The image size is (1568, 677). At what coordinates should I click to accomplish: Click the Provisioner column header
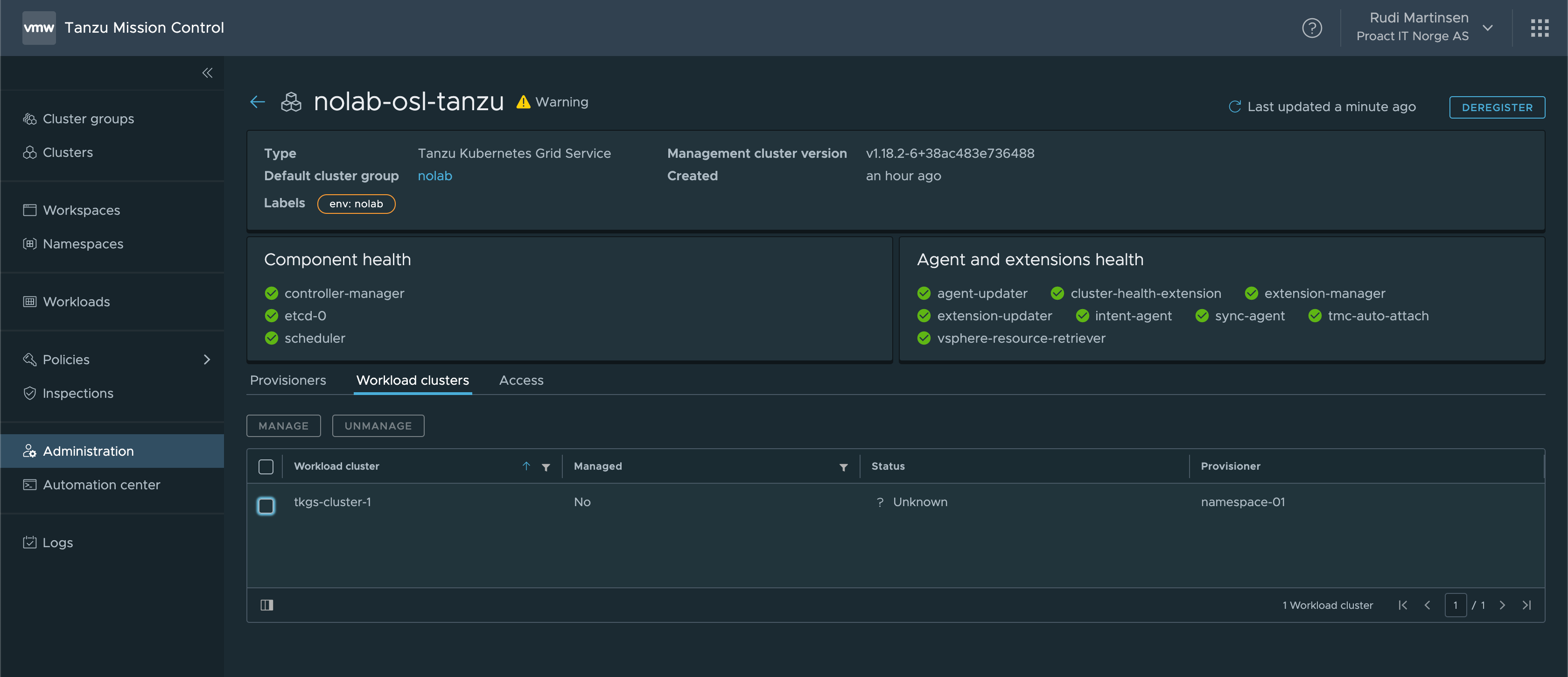pyautogui.click(x=1230, y=466)
